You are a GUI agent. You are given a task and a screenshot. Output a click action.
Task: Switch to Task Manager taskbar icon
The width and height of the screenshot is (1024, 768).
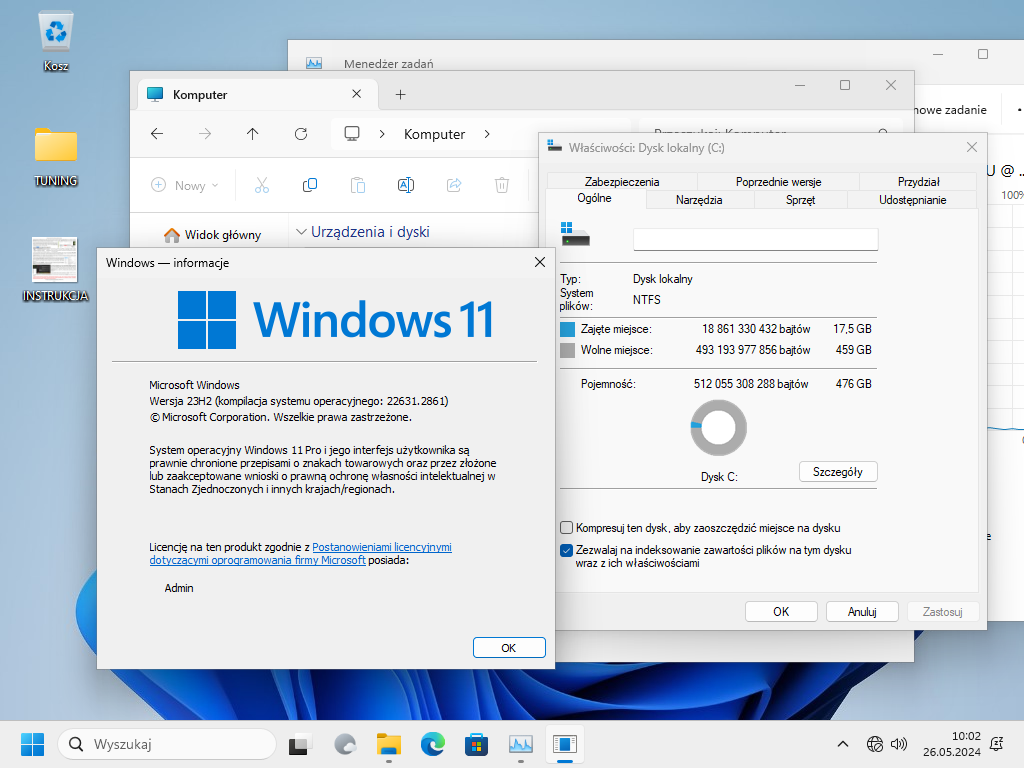point(520,744)
